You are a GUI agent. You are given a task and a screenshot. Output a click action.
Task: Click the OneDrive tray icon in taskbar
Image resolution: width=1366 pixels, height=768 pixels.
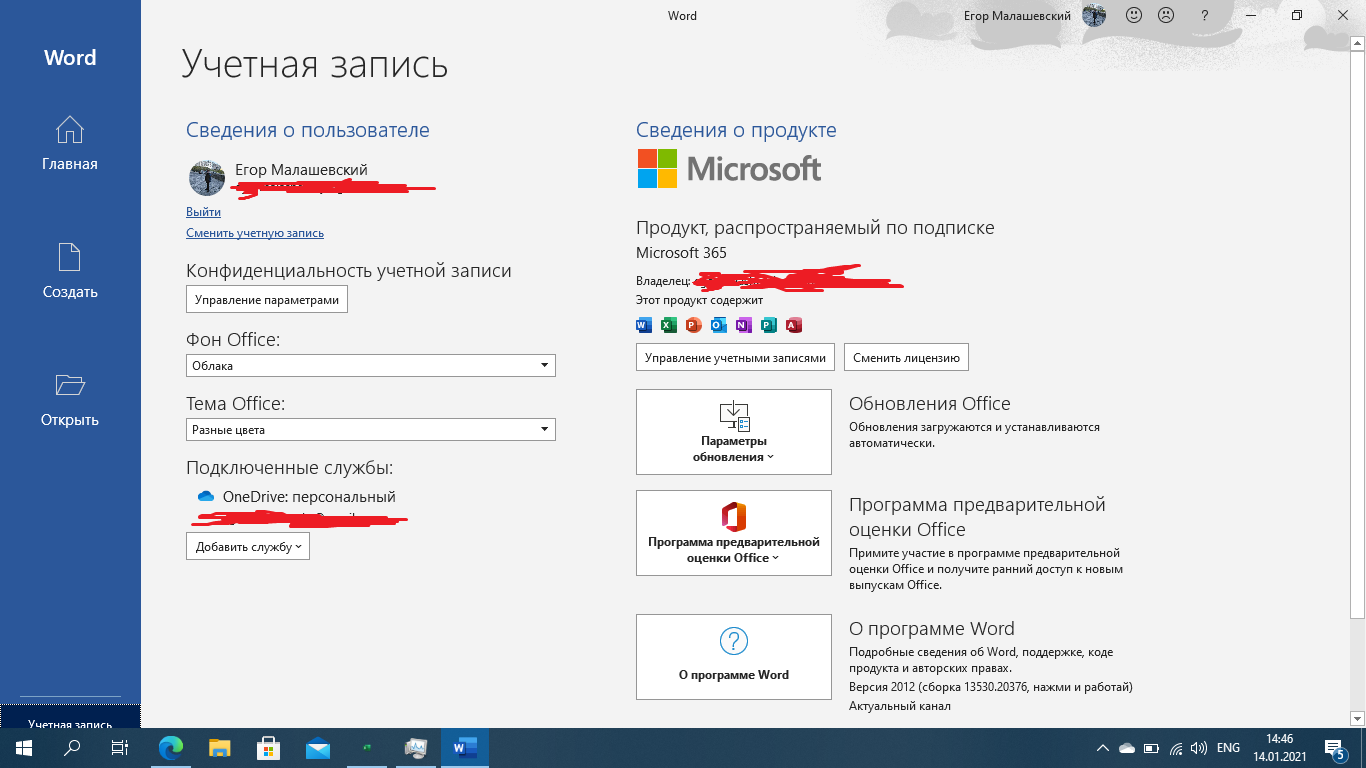1127,748
